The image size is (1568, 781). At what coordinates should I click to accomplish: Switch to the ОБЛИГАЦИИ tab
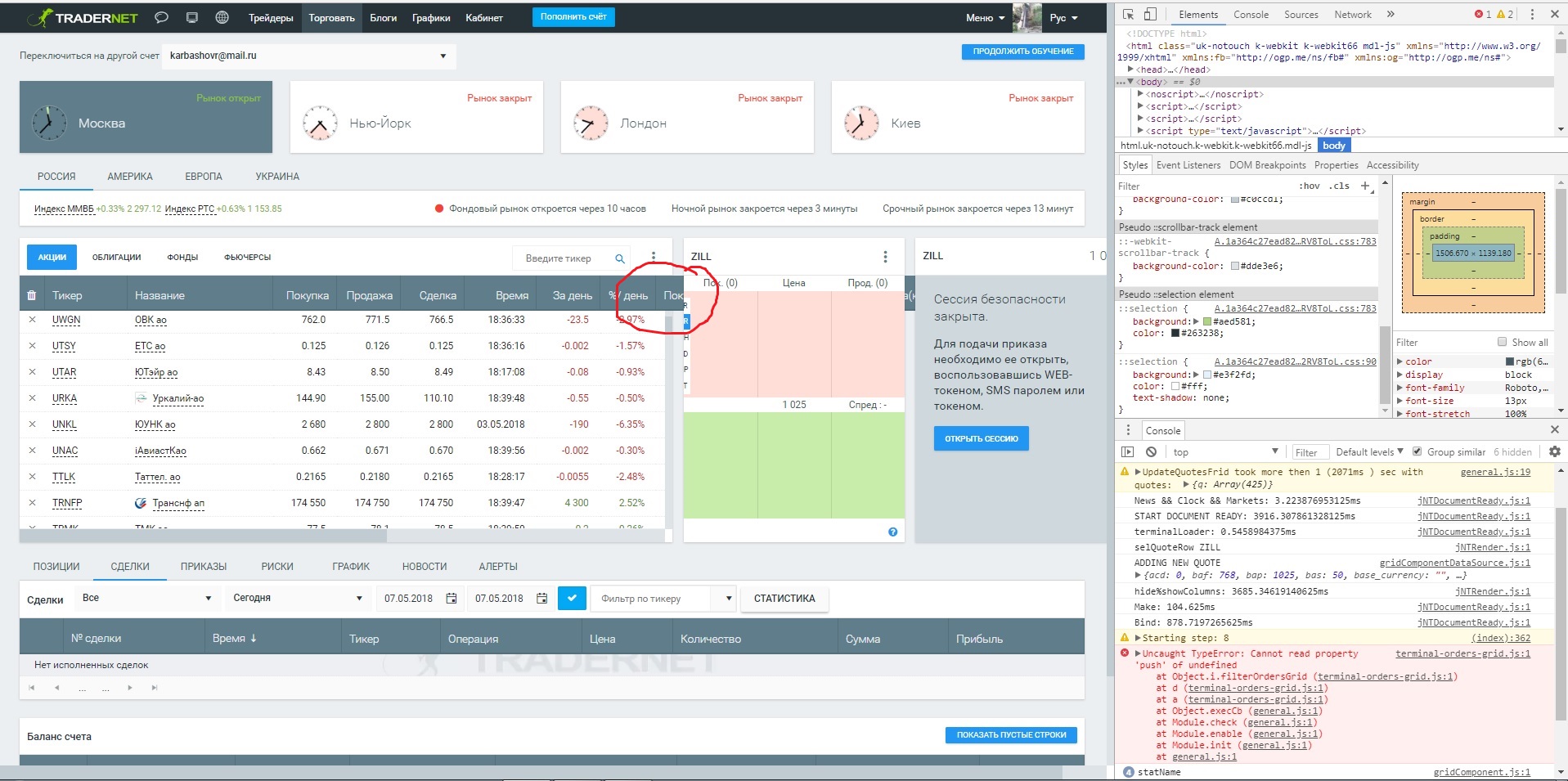coord(116,258)
